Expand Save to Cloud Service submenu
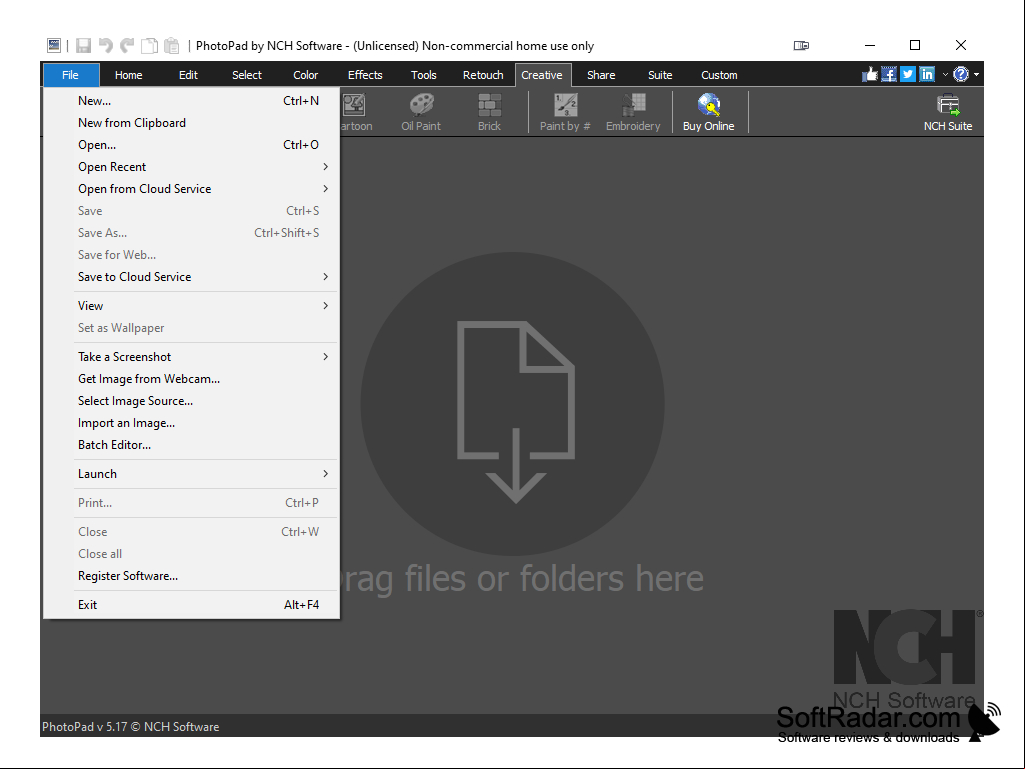 tap(192, 277)
